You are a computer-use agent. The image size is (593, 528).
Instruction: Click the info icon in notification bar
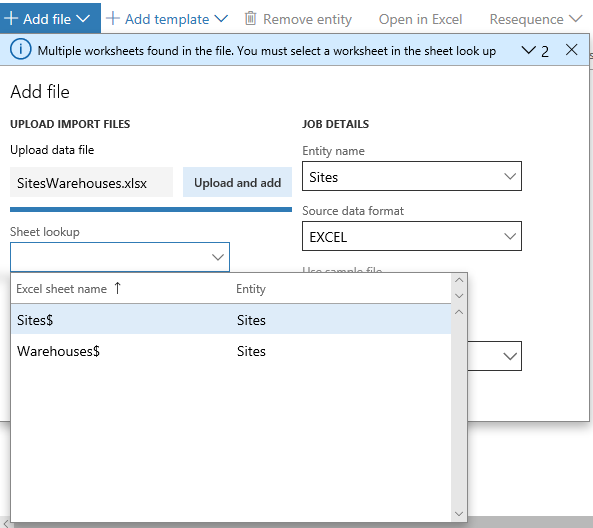tap(20, 50)
